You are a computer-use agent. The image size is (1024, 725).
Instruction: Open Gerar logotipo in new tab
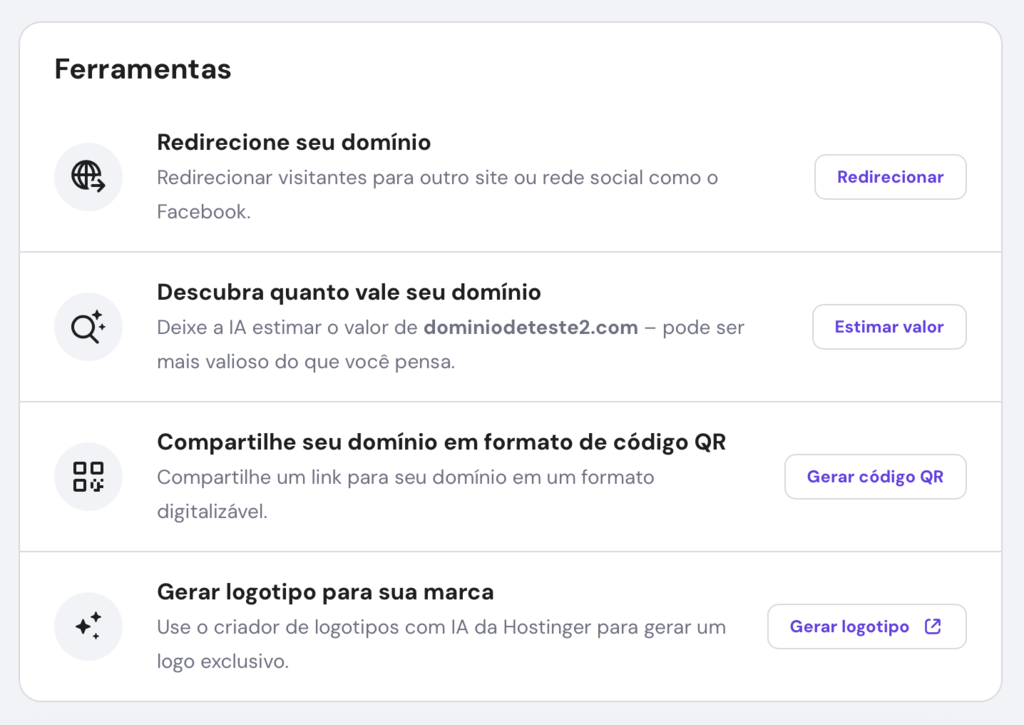866,626
